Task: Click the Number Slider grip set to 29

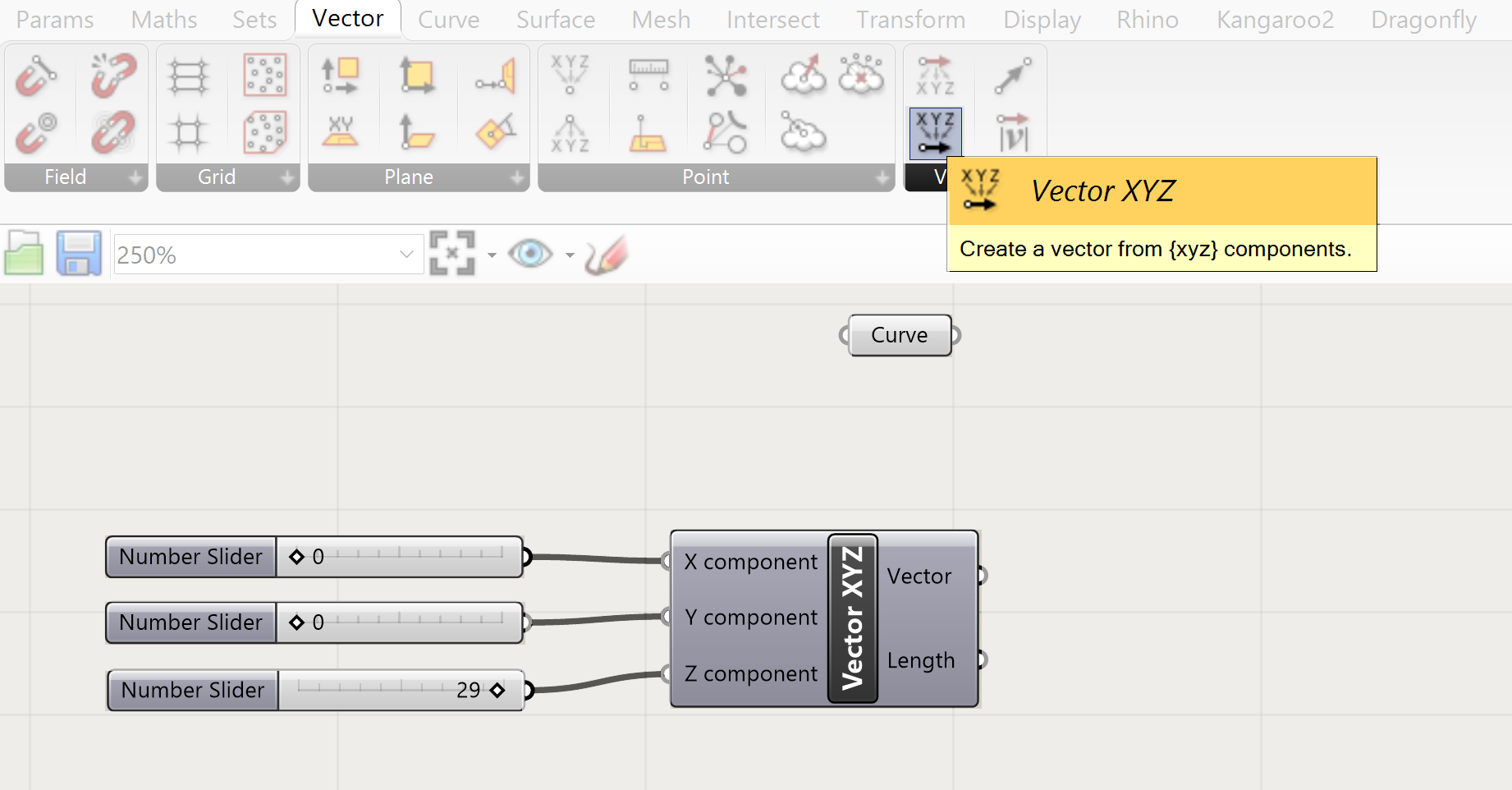Action: [x=497, y=691]
